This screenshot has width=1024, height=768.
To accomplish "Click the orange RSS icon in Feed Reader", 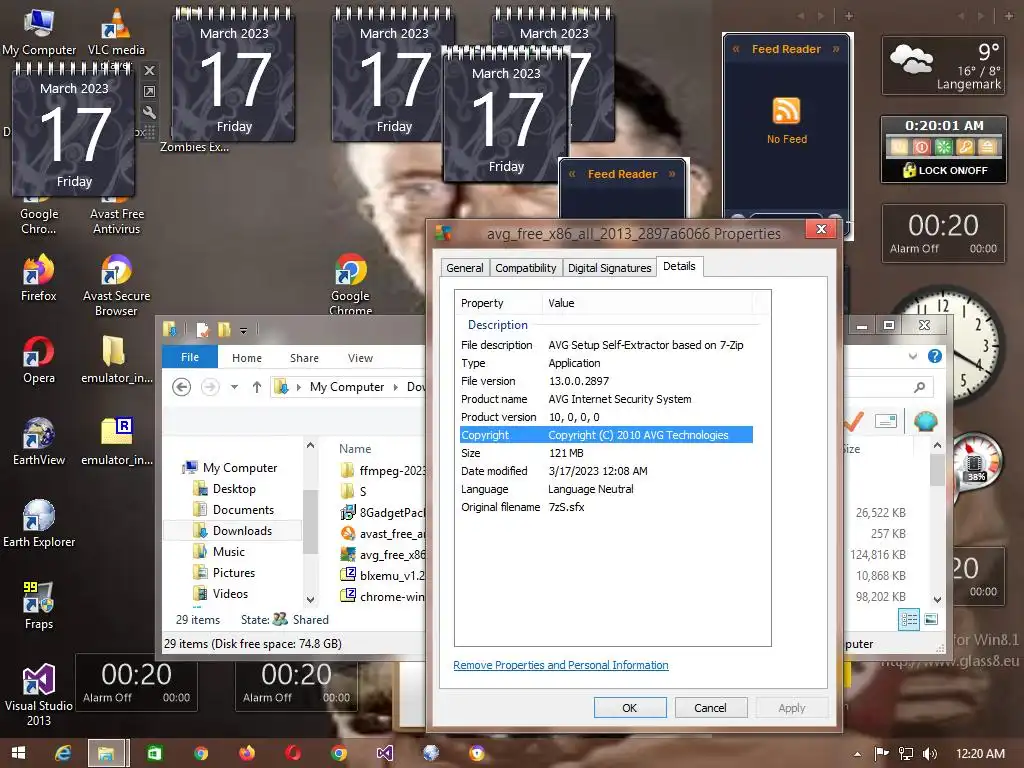I will (x=786, y=110).
